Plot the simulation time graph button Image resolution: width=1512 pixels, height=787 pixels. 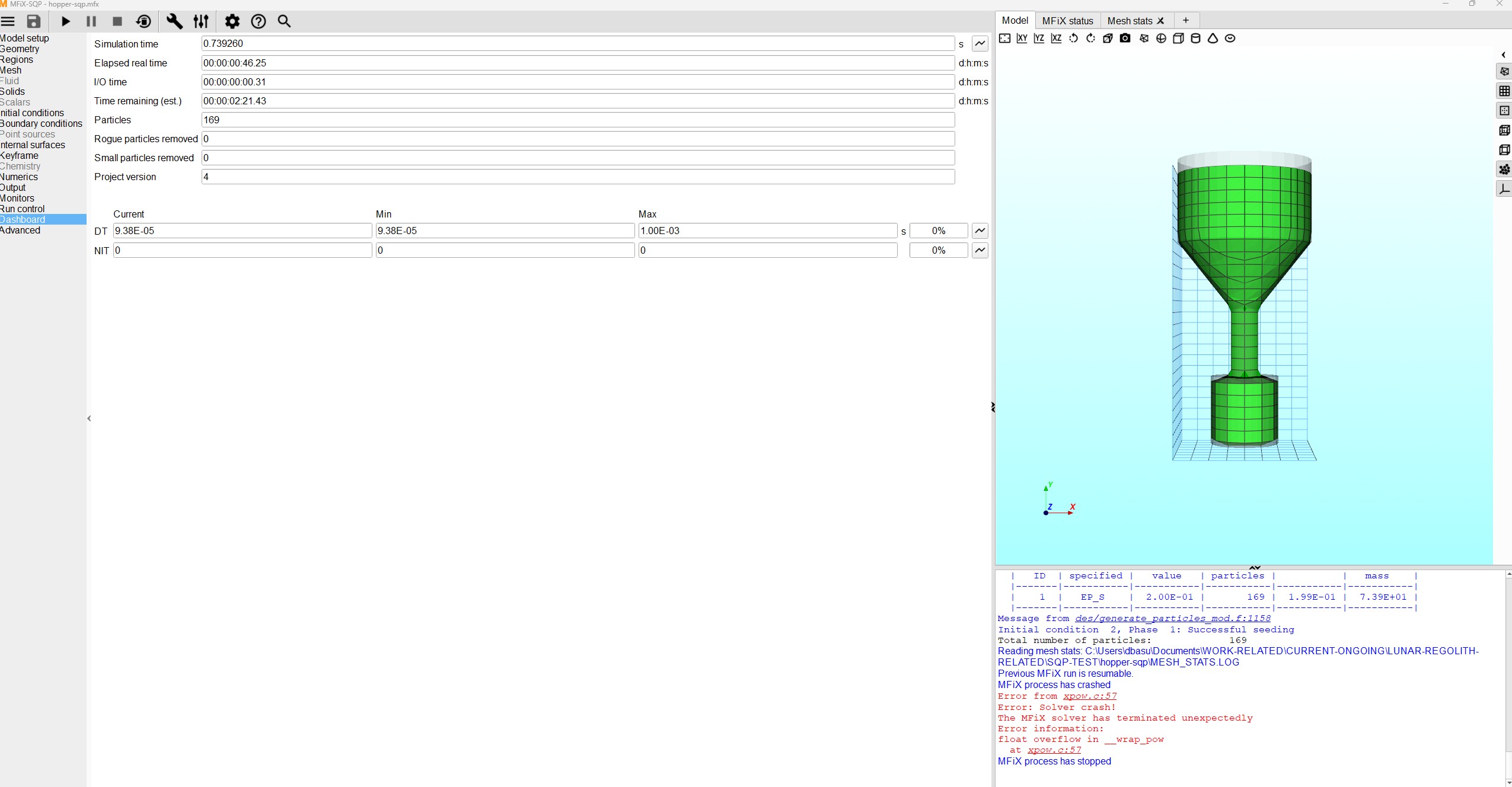click(x=980, y=43)
